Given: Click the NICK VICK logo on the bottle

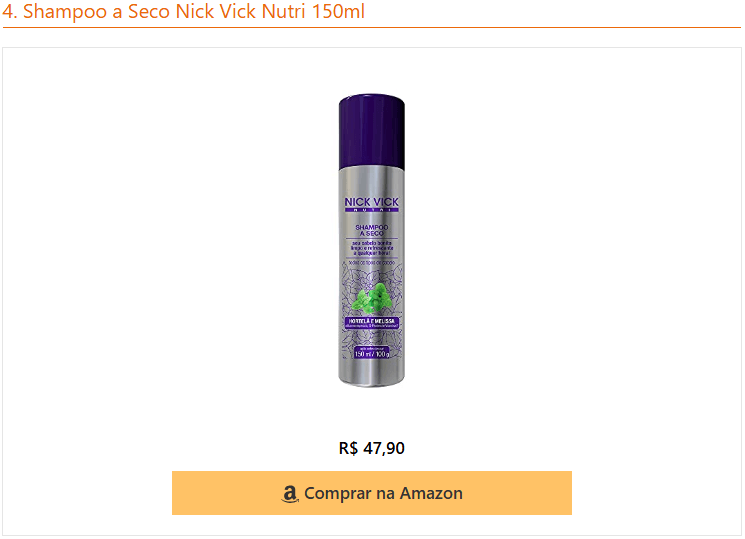Looking at the screenshot, I should (372, 204).
